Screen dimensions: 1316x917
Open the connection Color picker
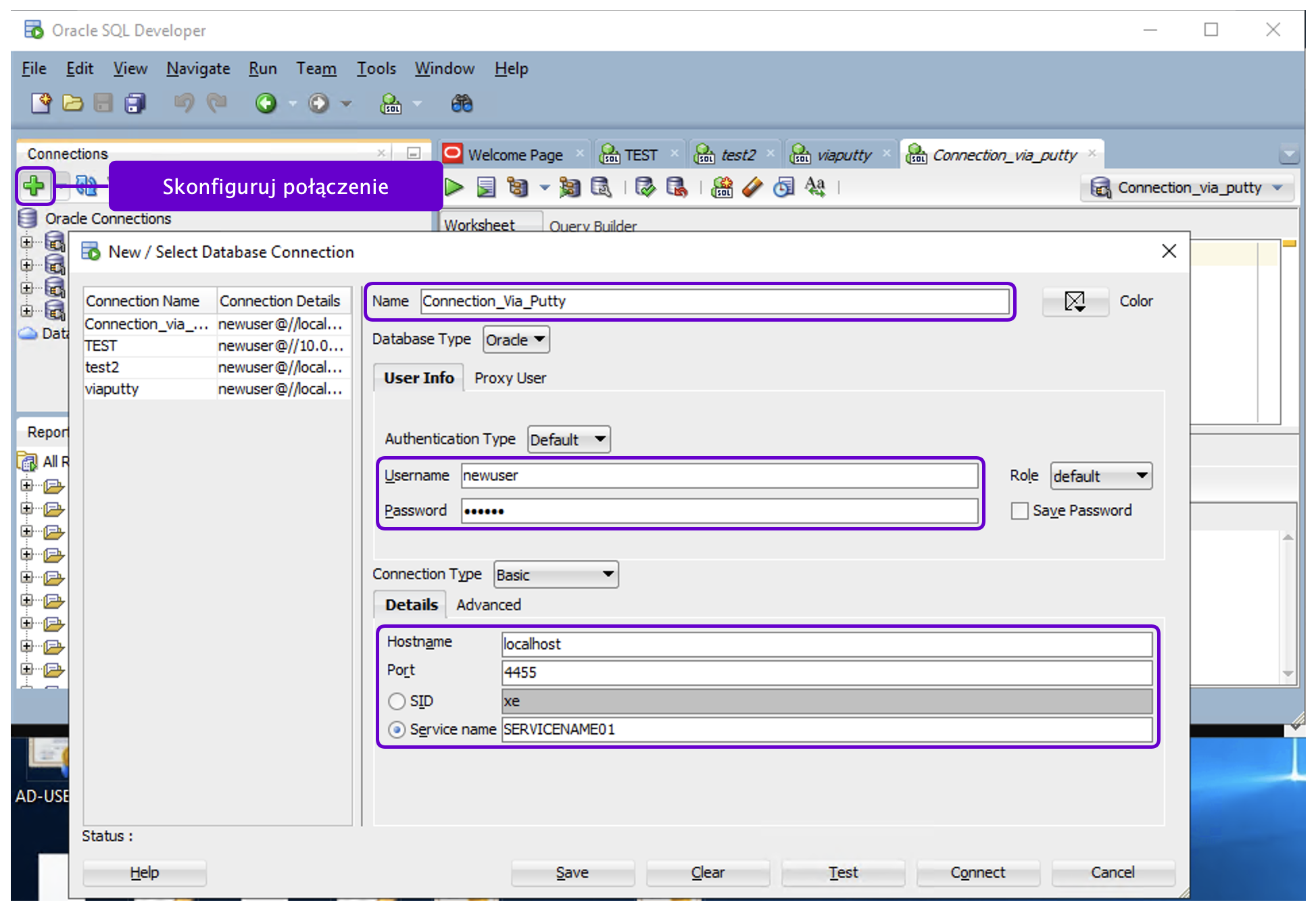click(1075, 301)
